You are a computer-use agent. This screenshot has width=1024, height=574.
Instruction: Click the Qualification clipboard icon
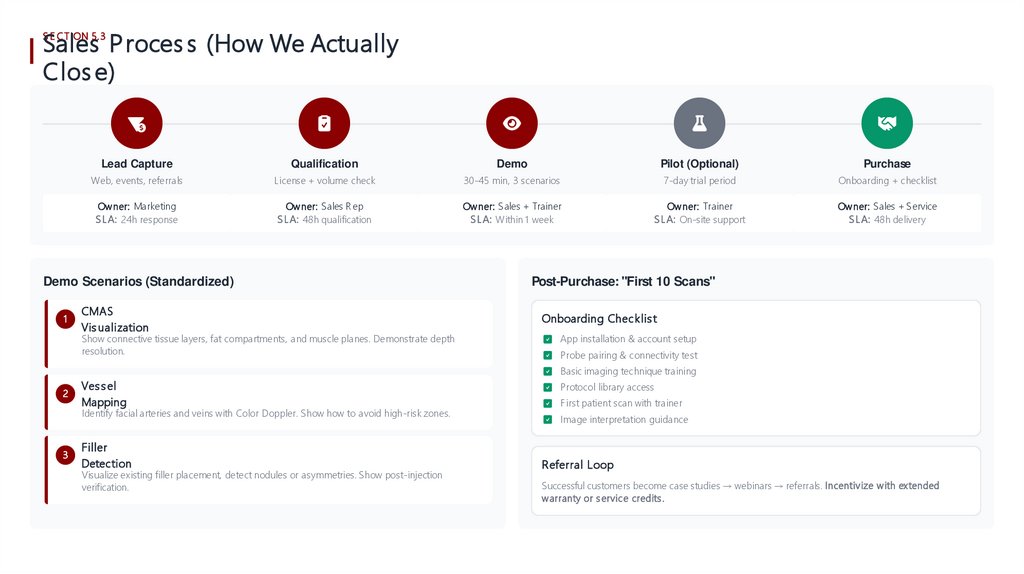324,124
